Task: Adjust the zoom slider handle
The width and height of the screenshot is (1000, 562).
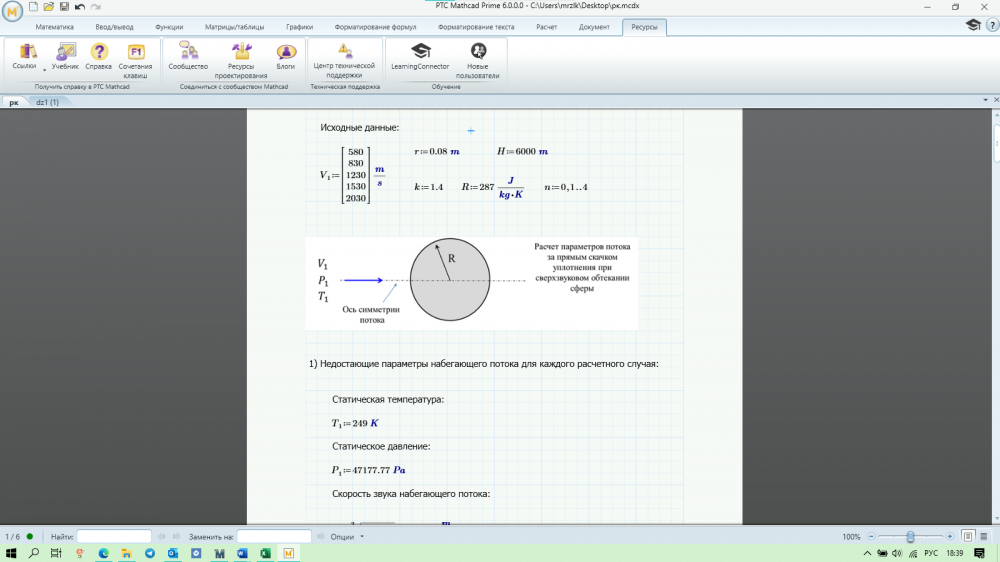Action: (910, 537)
